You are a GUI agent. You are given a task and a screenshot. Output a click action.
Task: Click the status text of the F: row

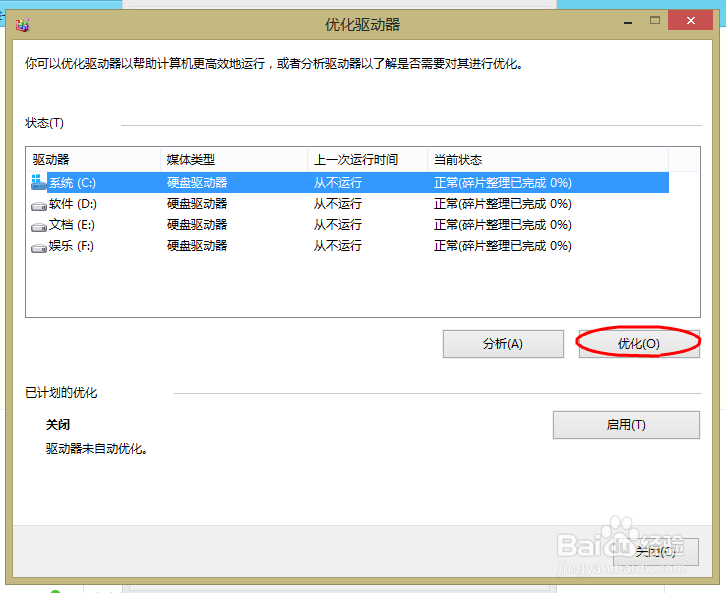[502, 245]
